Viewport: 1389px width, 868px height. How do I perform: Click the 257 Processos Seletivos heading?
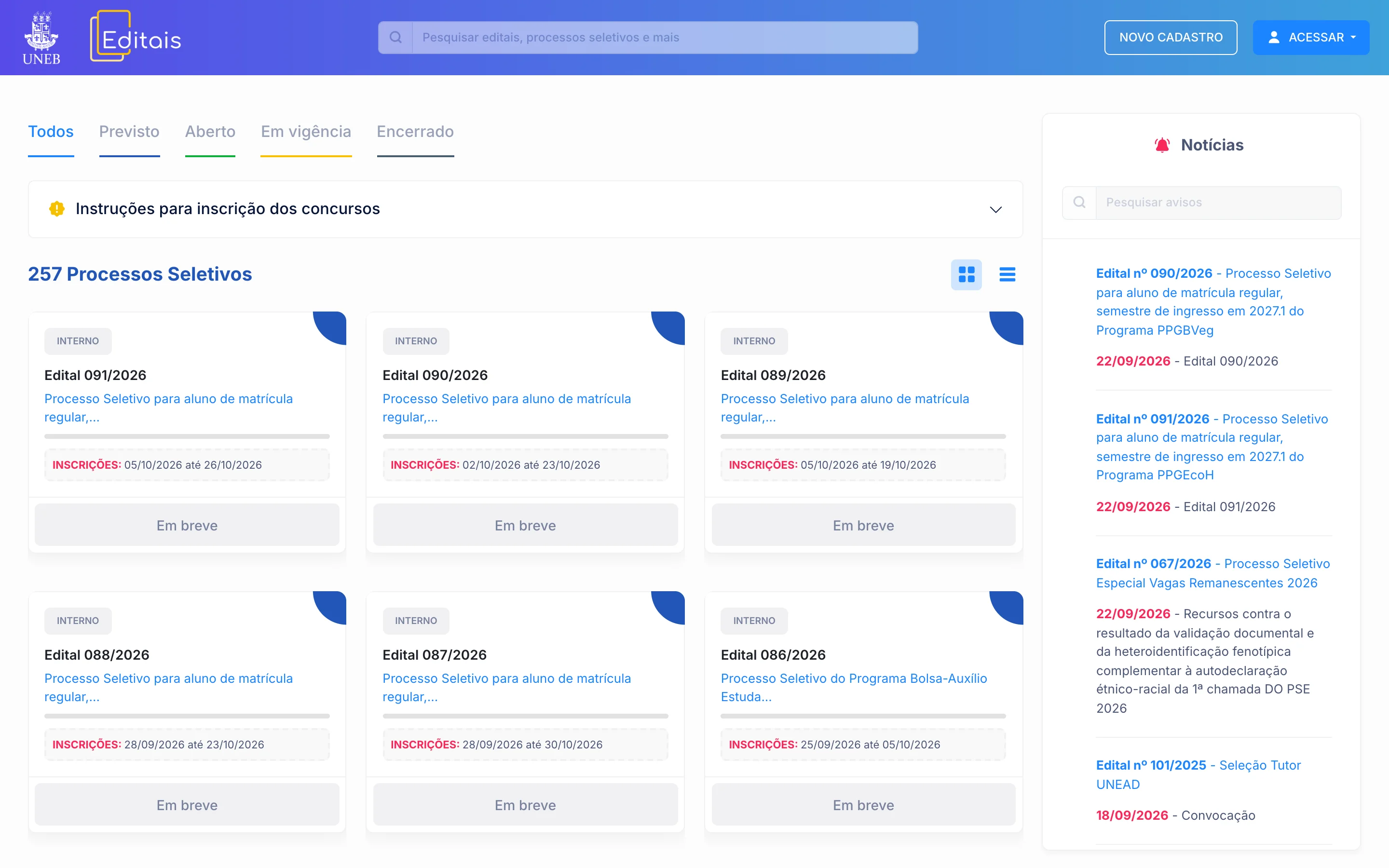140,274
